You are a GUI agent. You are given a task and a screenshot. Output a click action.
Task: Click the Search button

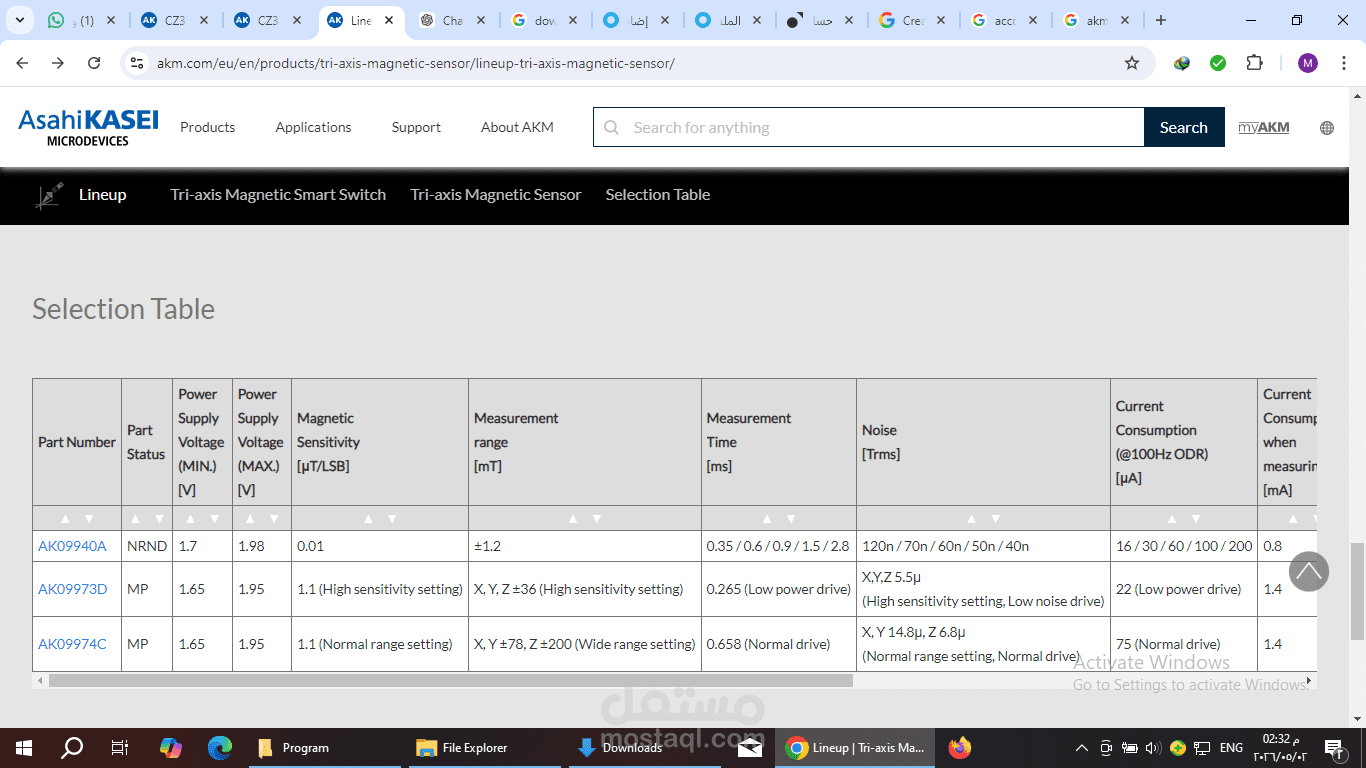[x=1184, y=127]
